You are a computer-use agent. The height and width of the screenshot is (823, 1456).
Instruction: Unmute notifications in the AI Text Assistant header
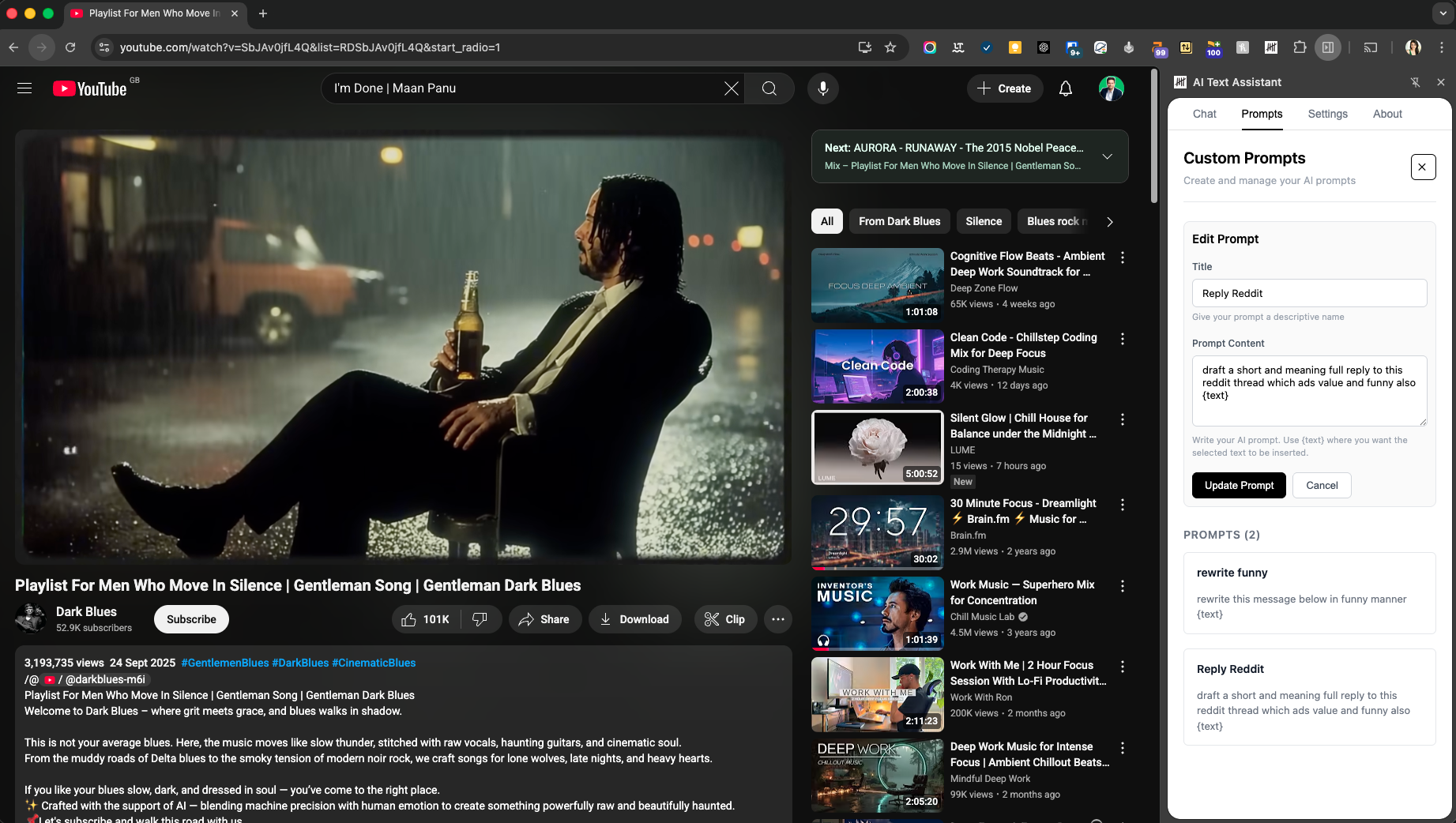[1416, 82]
